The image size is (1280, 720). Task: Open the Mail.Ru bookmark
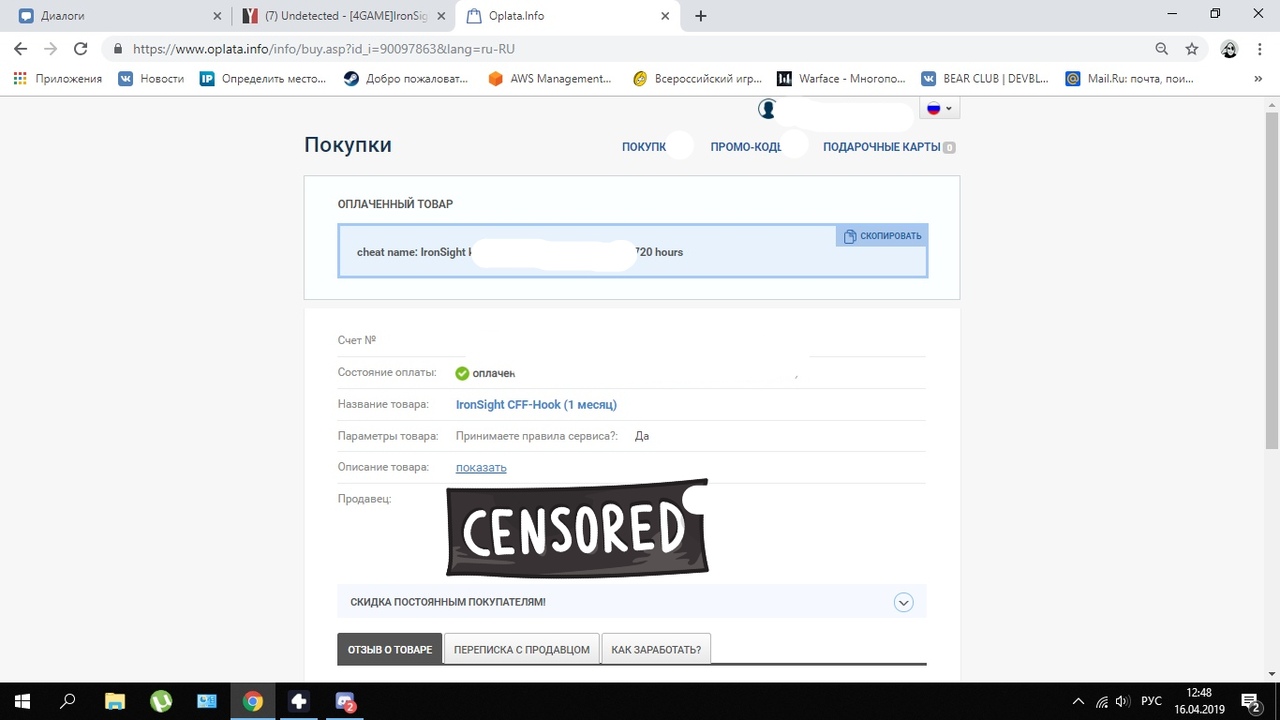[1130, 79]
